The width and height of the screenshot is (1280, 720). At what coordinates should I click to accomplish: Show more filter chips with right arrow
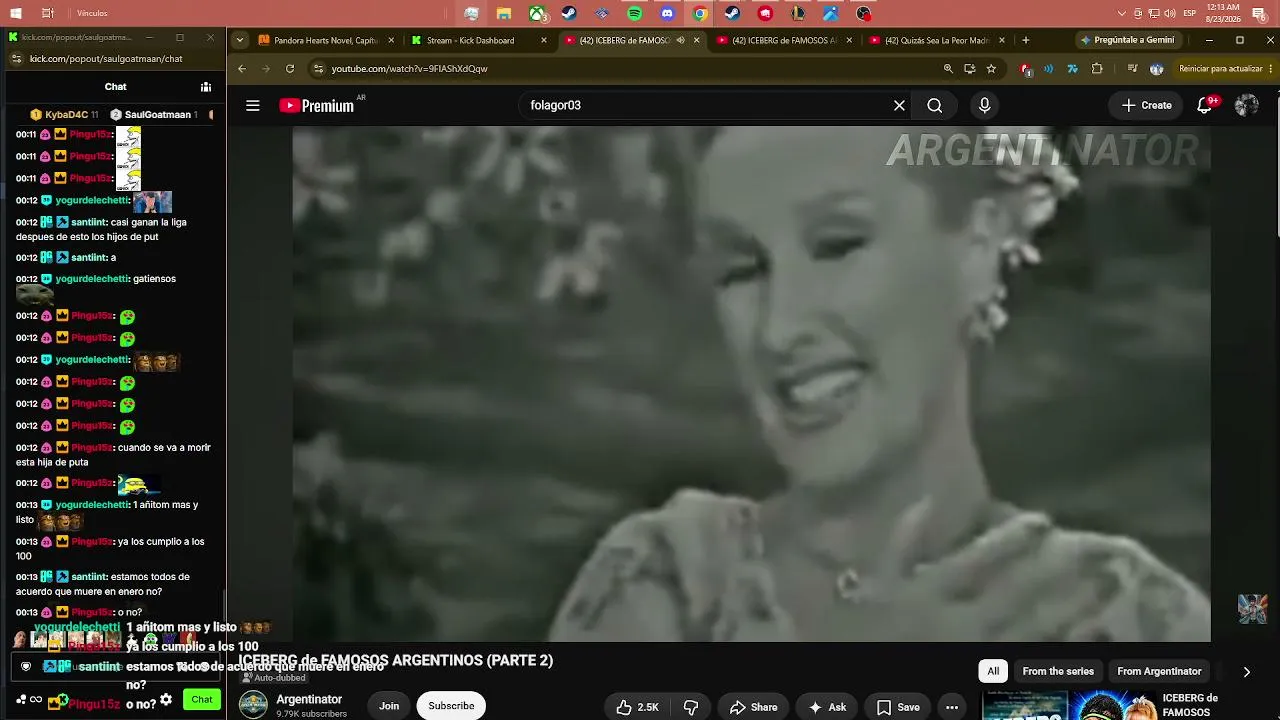click(1246, 672)
